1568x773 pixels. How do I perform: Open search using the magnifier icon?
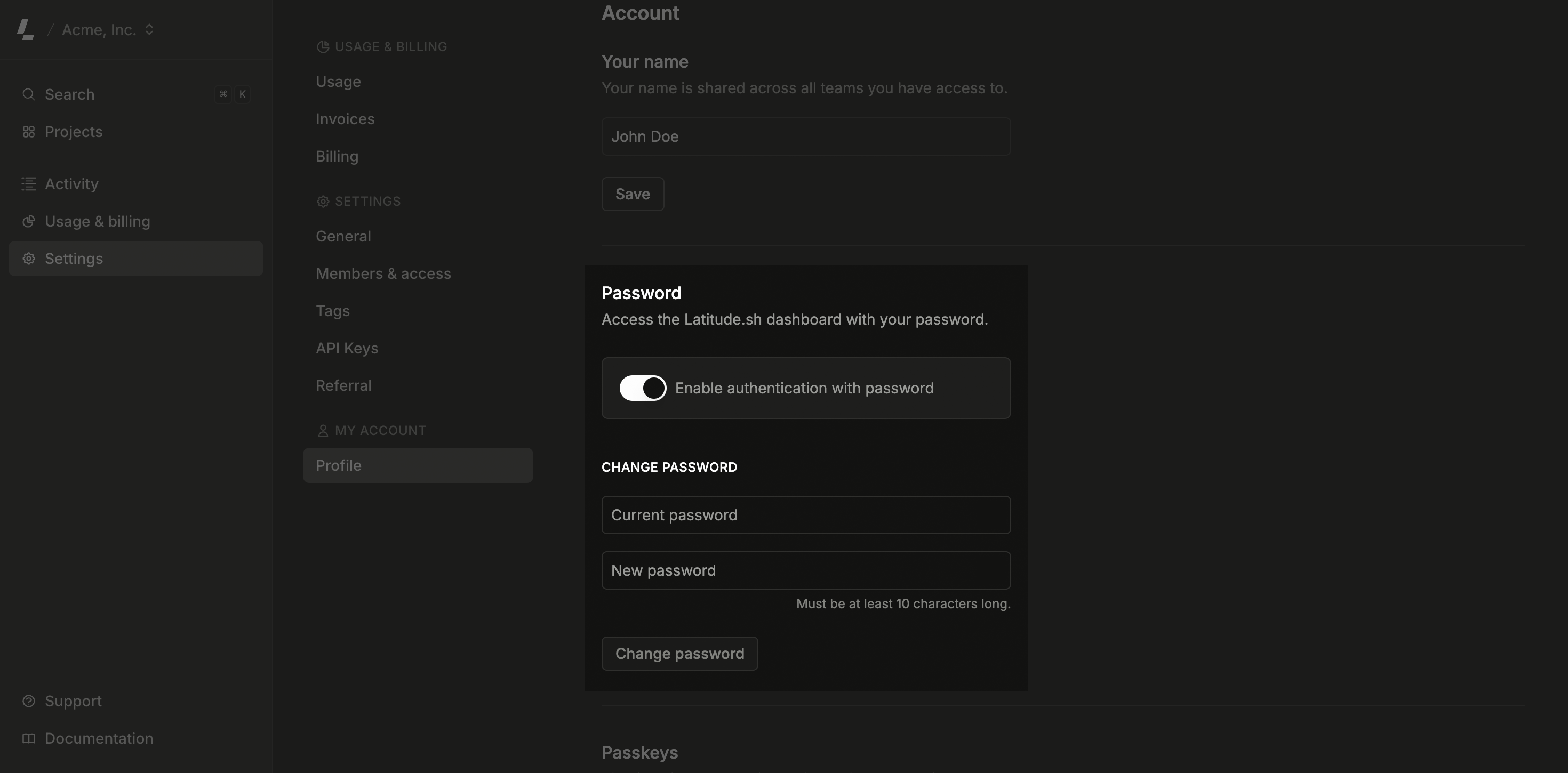[28, 94]
